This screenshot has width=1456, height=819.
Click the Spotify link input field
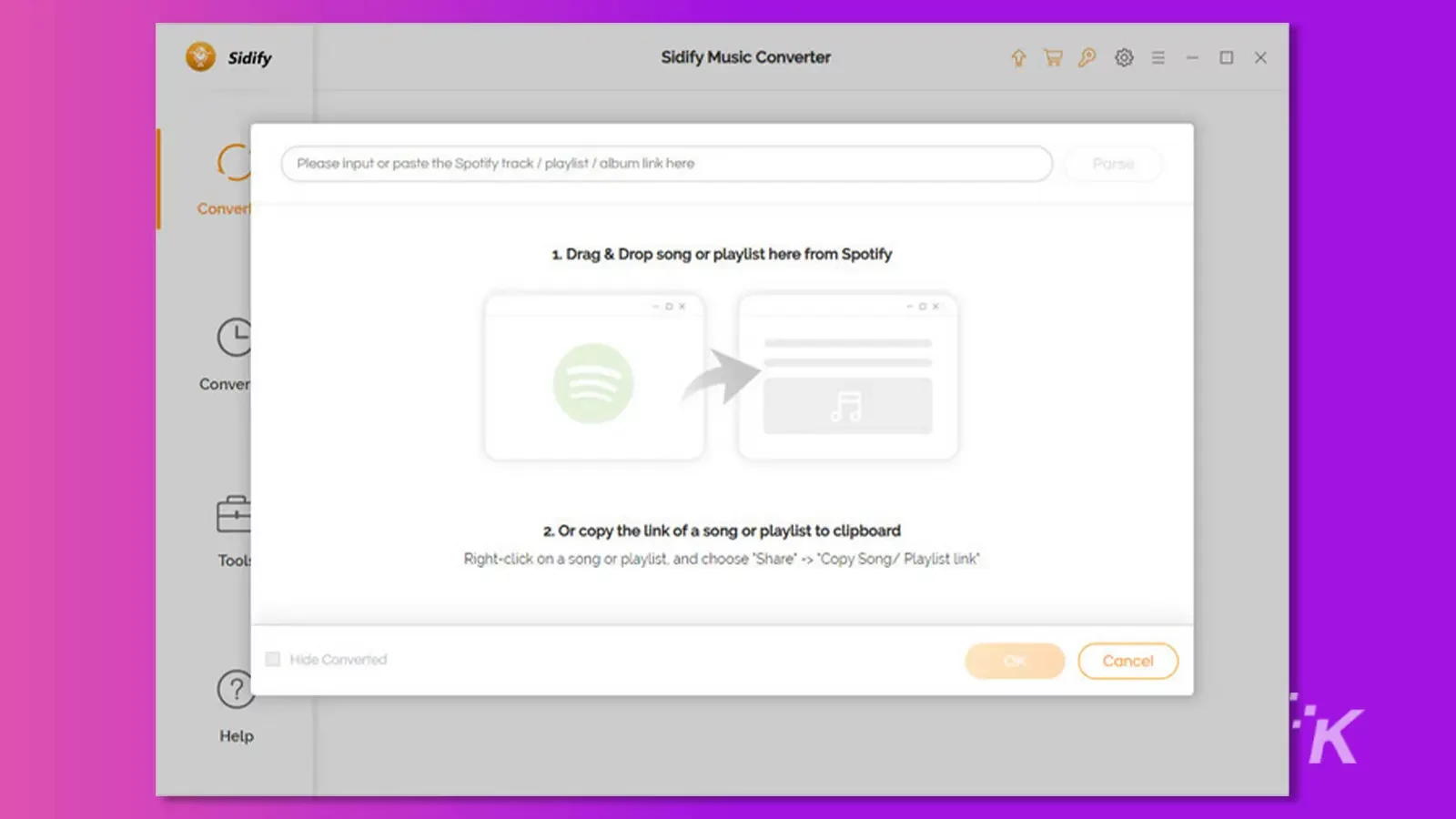click(667, 164)
